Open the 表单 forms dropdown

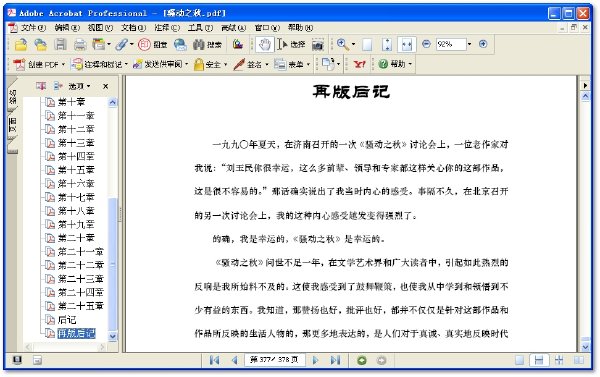point(292,64)
